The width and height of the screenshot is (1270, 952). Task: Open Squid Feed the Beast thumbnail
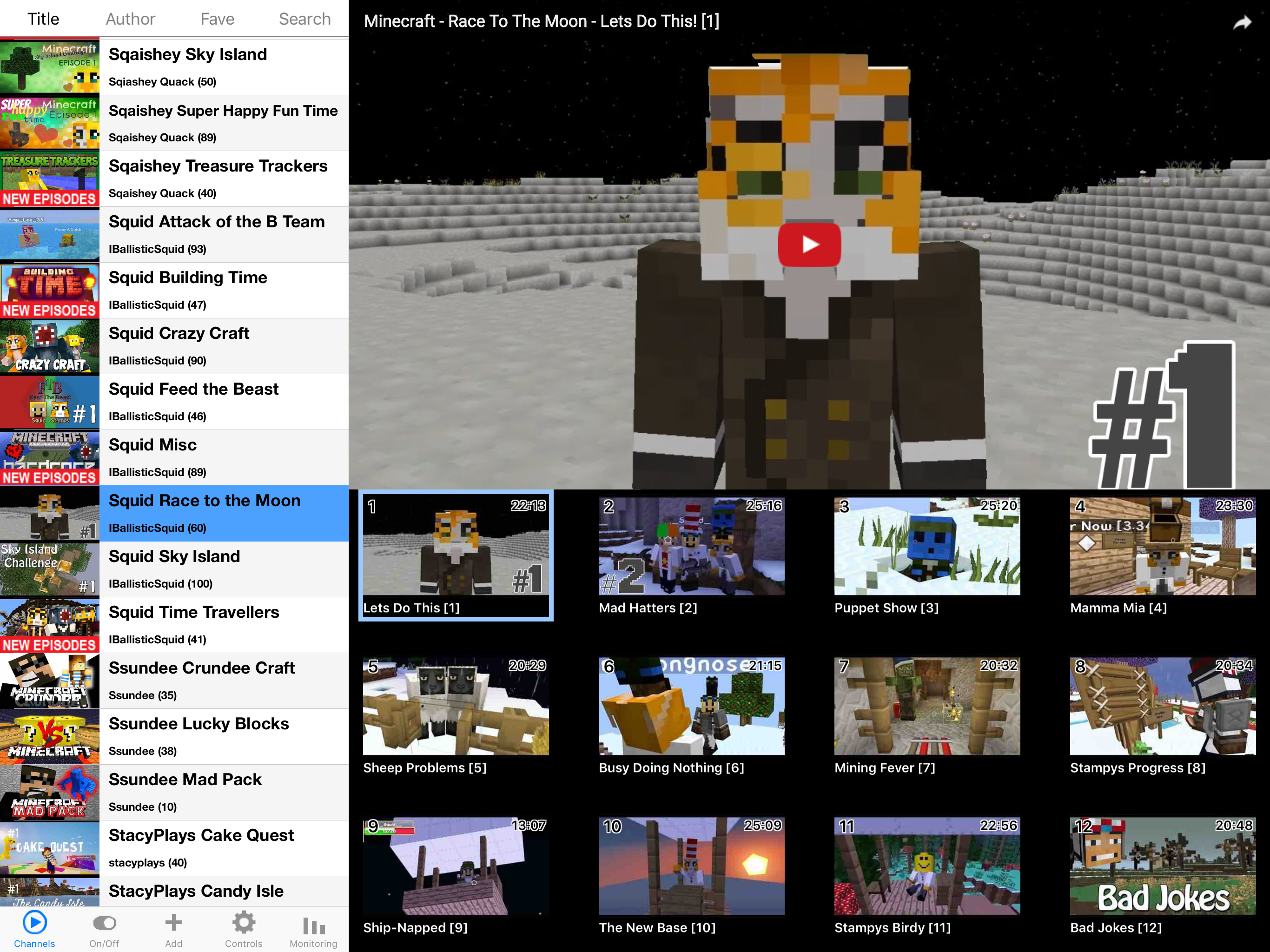pos(50,402)
